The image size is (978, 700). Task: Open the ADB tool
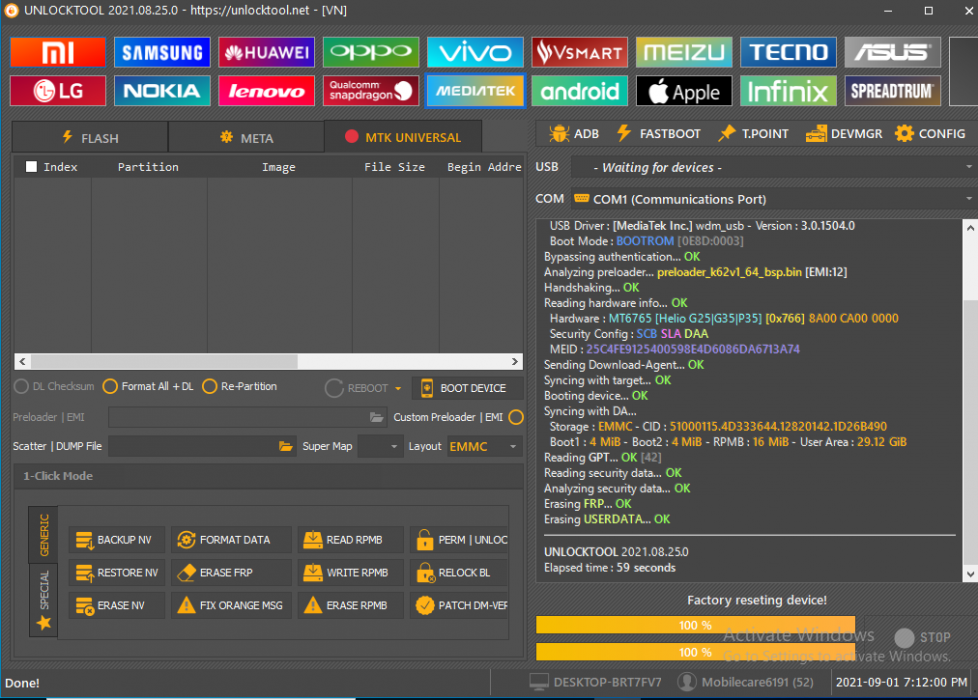click(x=574, y=134)
